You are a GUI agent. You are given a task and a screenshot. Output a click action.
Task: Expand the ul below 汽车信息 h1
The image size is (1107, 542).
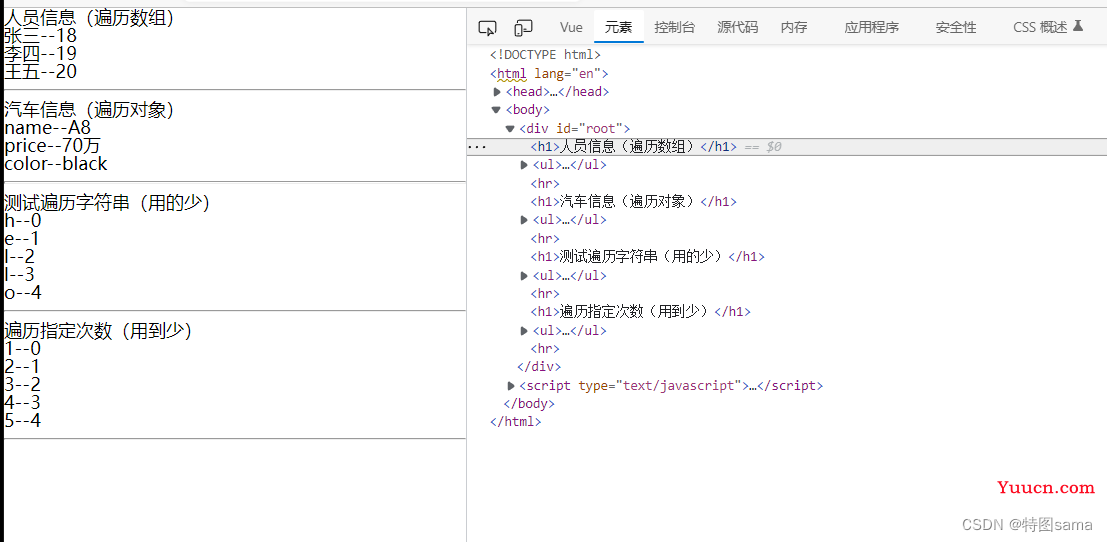tap(524, 219)
